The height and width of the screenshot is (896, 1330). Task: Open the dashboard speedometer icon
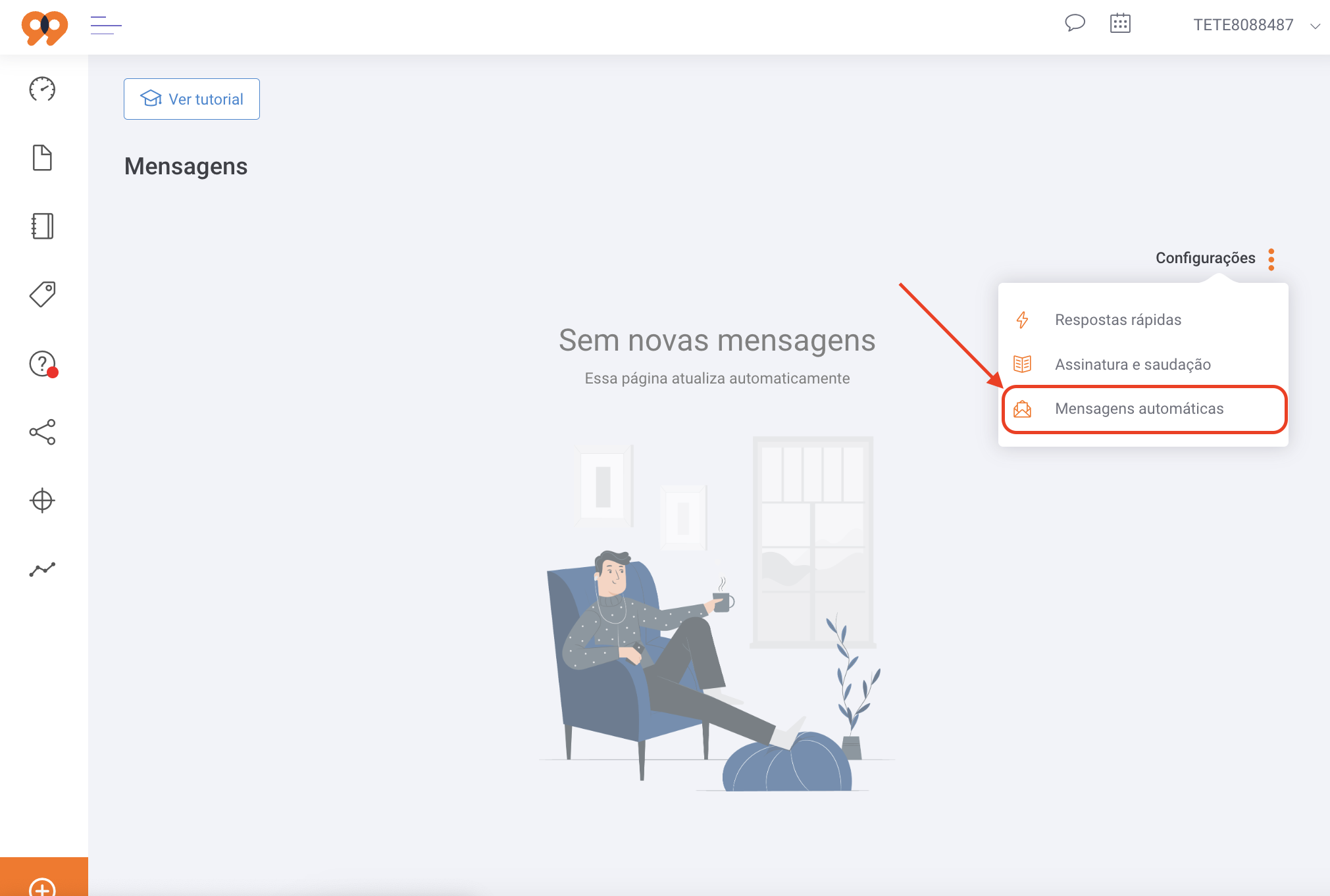[x=42, y=89]
